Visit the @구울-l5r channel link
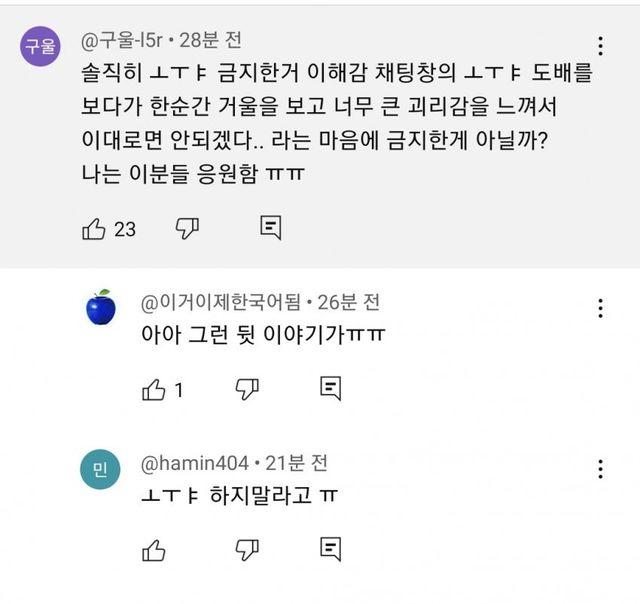 [121, 41]
